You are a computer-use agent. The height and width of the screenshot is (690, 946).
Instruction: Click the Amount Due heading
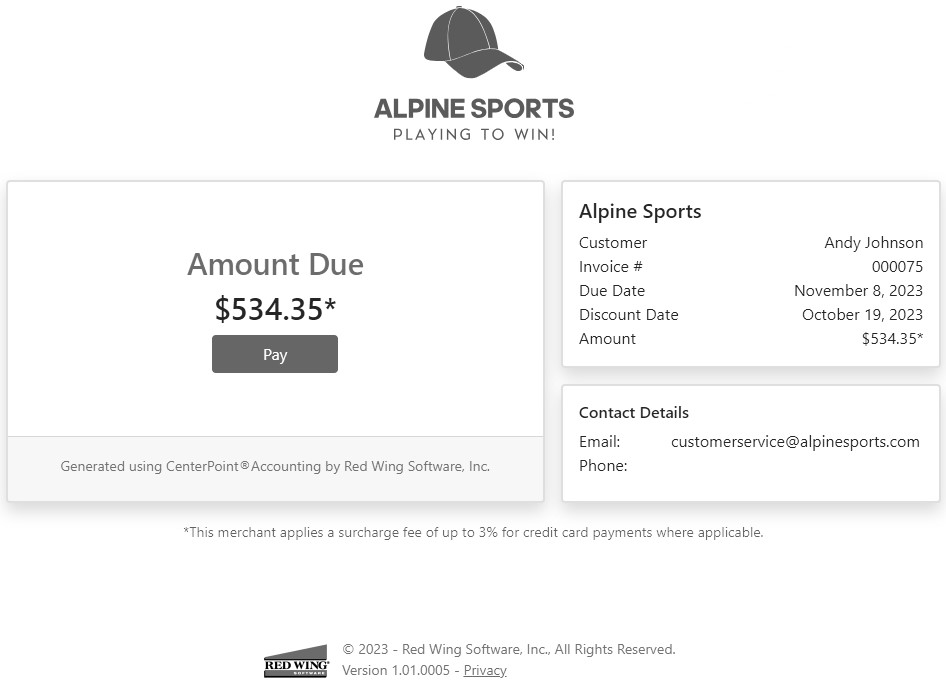[275, 264]
